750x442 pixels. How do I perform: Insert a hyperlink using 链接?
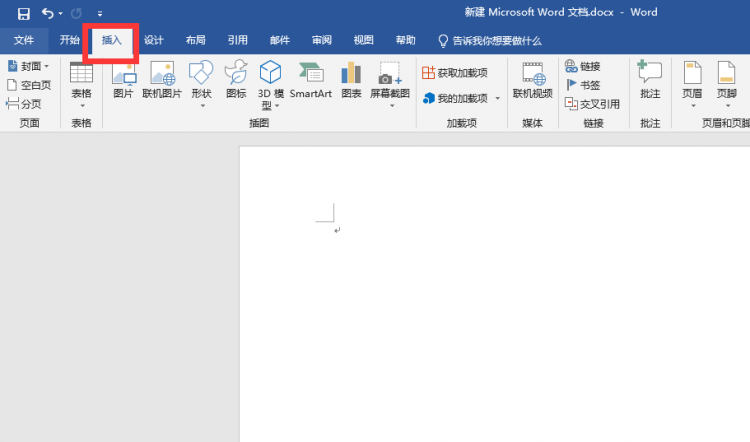pos(583,66)
